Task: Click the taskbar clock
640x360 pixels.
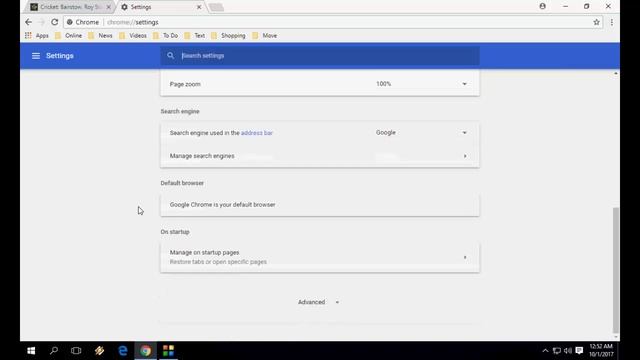Action: coord(601,351)
